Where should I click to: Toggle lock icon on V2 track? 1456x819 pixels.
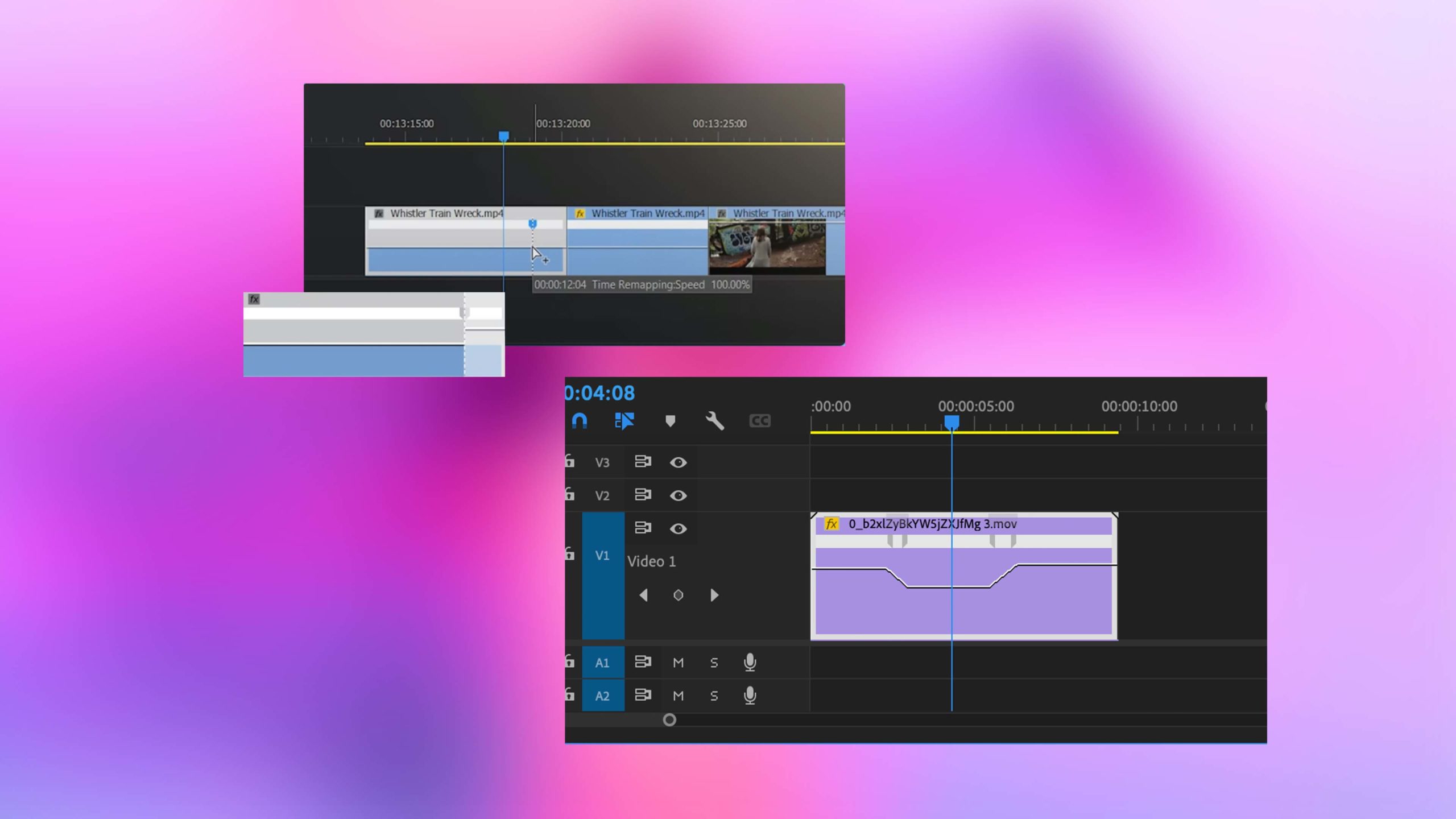click(570, 494)
